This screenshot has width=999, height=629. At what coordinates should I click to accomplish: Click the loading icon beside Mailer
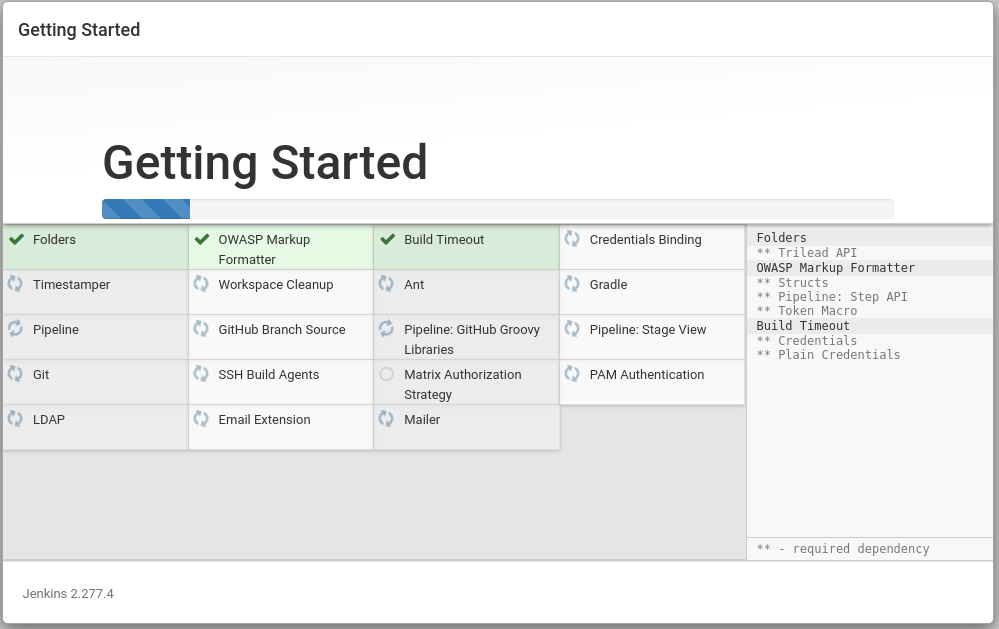(x=386, y=419)
